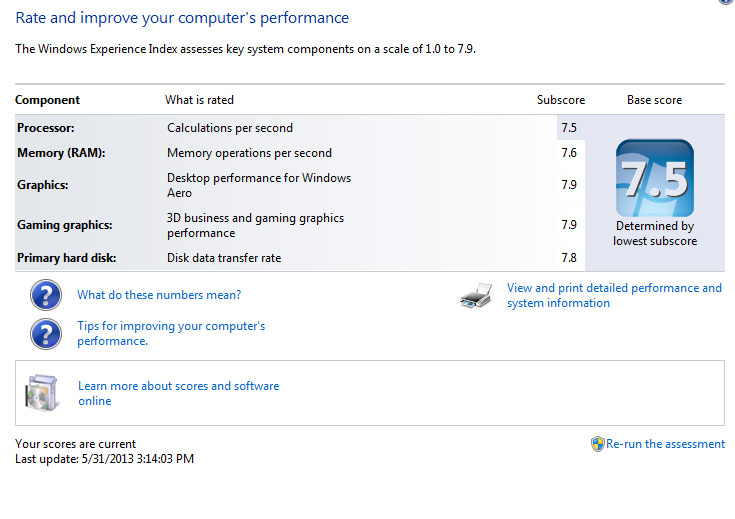Click the UAC shield icon next to Re-run

tap(597, 444)
